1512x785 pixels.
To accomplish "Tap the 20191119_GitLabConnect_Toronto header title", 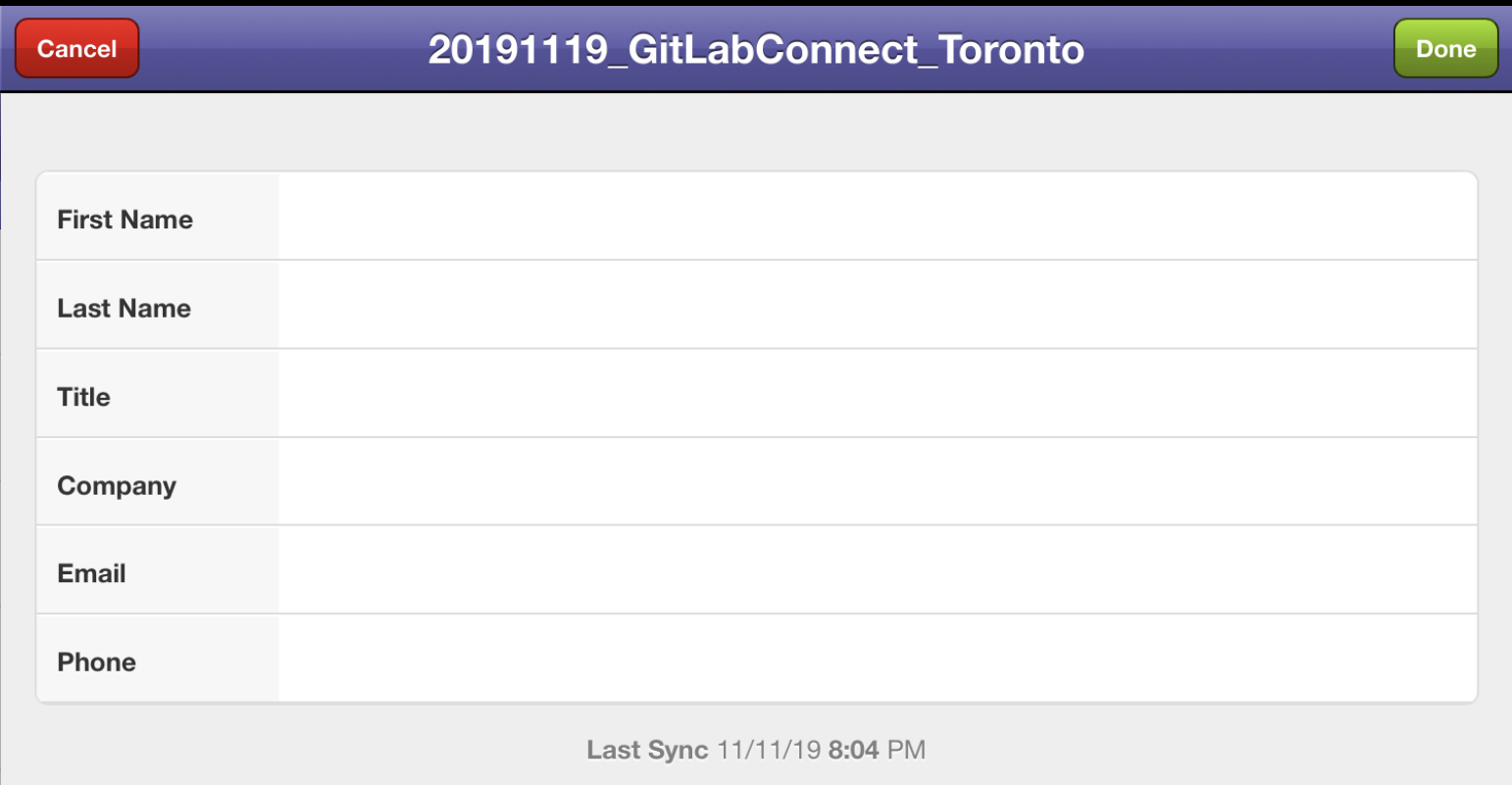I will [x=756, y=49].
